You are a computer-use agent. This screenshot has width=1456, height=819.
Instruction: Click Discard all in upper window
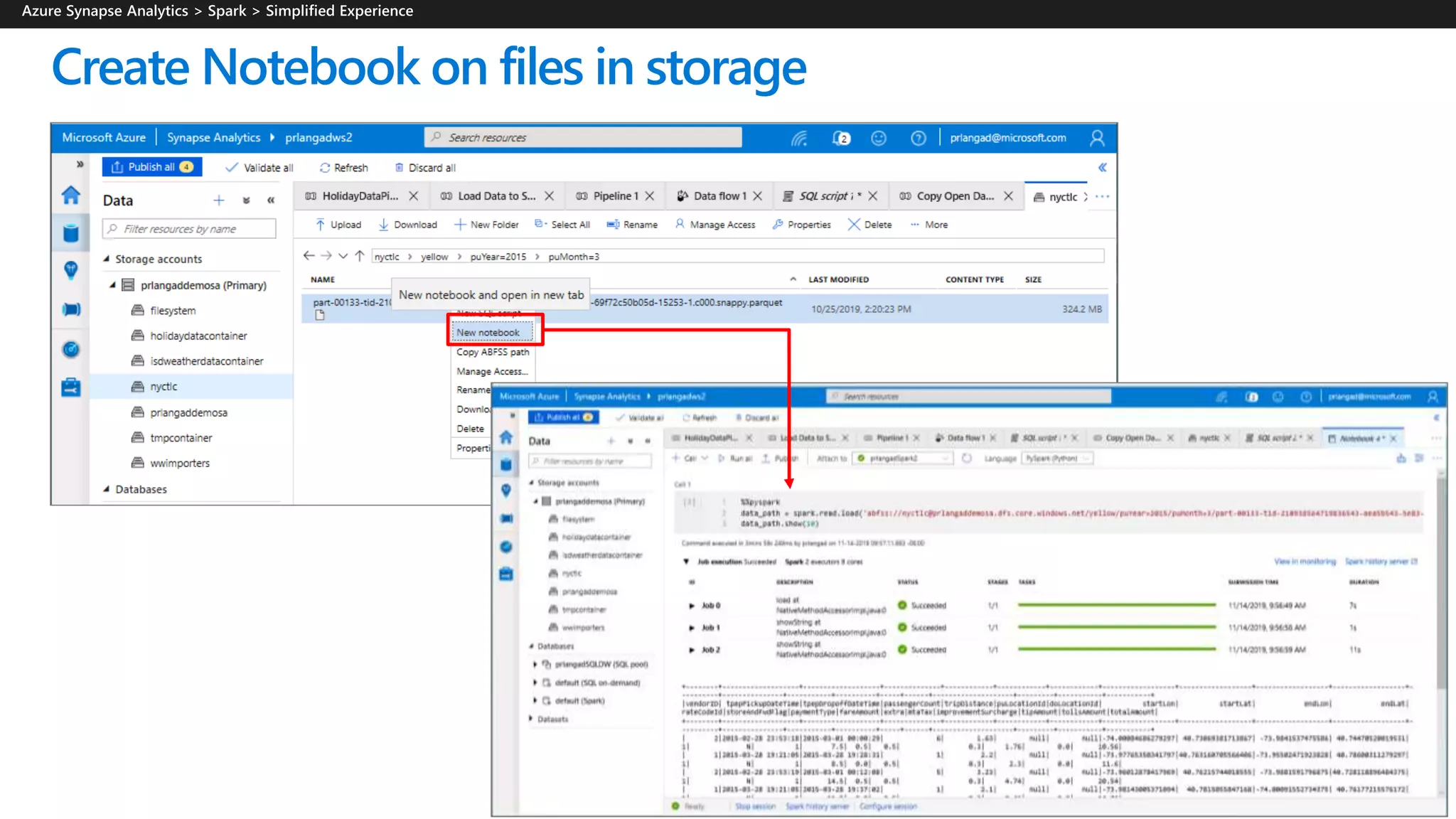(425, 168)
